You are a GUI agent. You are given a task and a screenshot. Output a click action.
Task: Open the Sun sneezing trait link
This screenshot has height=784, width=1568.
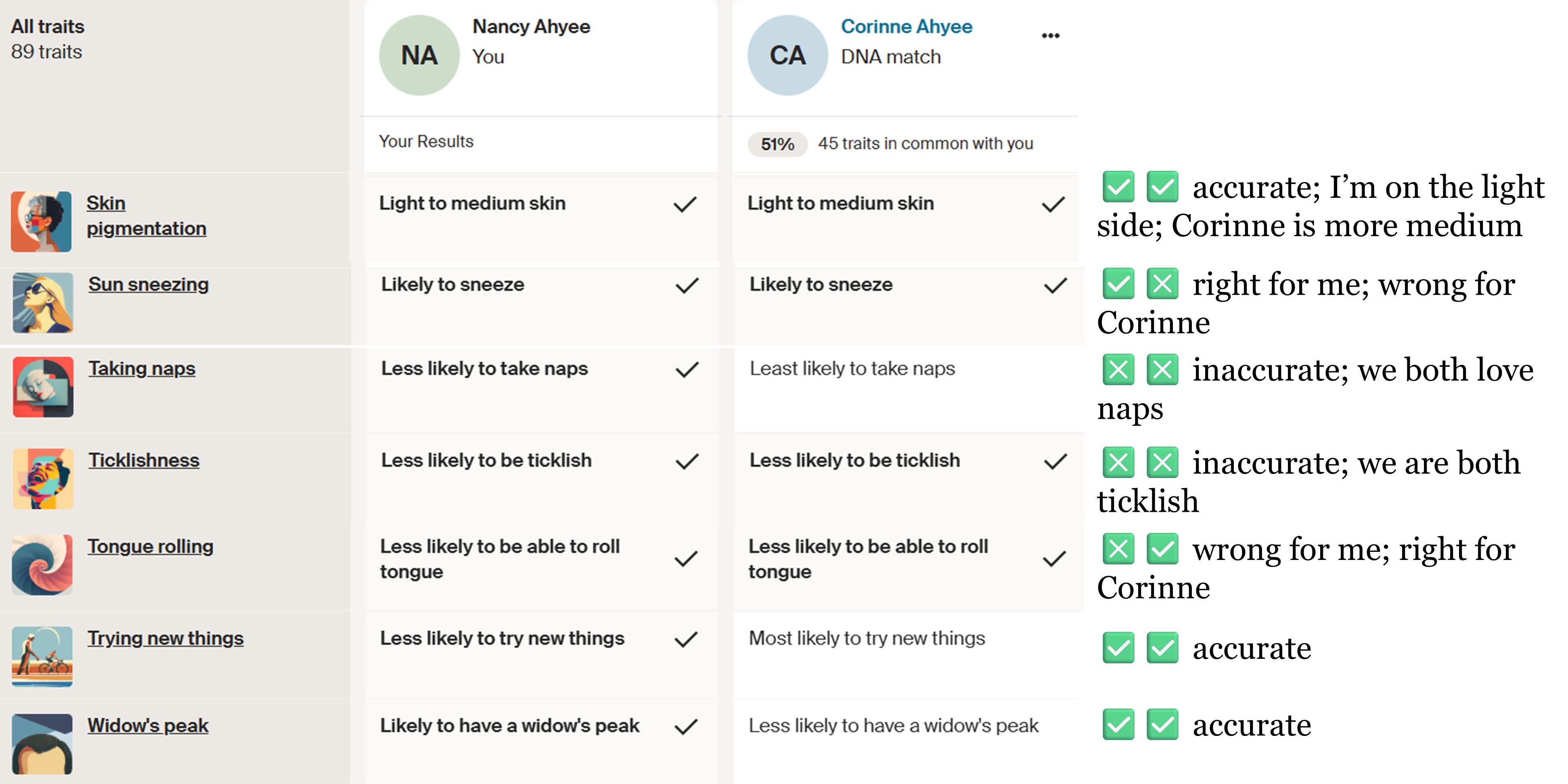point(149,284)
